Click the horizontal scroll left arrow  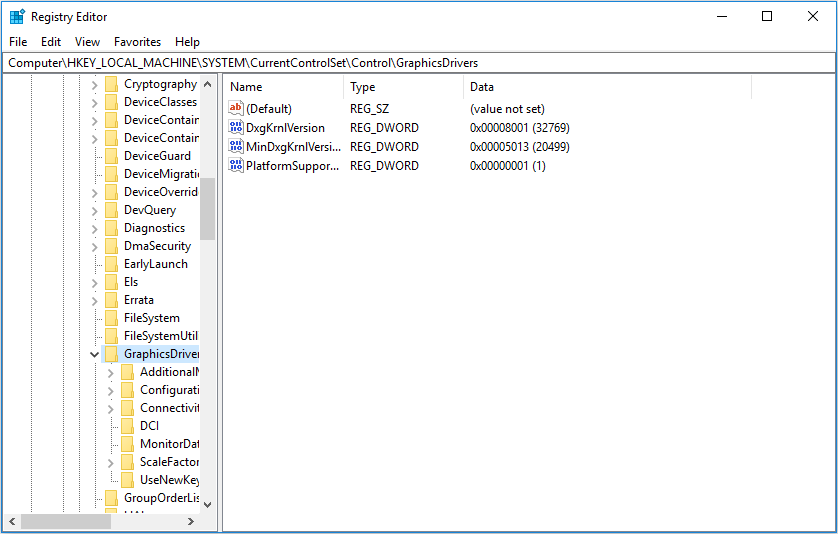click(x=12, y=521)
